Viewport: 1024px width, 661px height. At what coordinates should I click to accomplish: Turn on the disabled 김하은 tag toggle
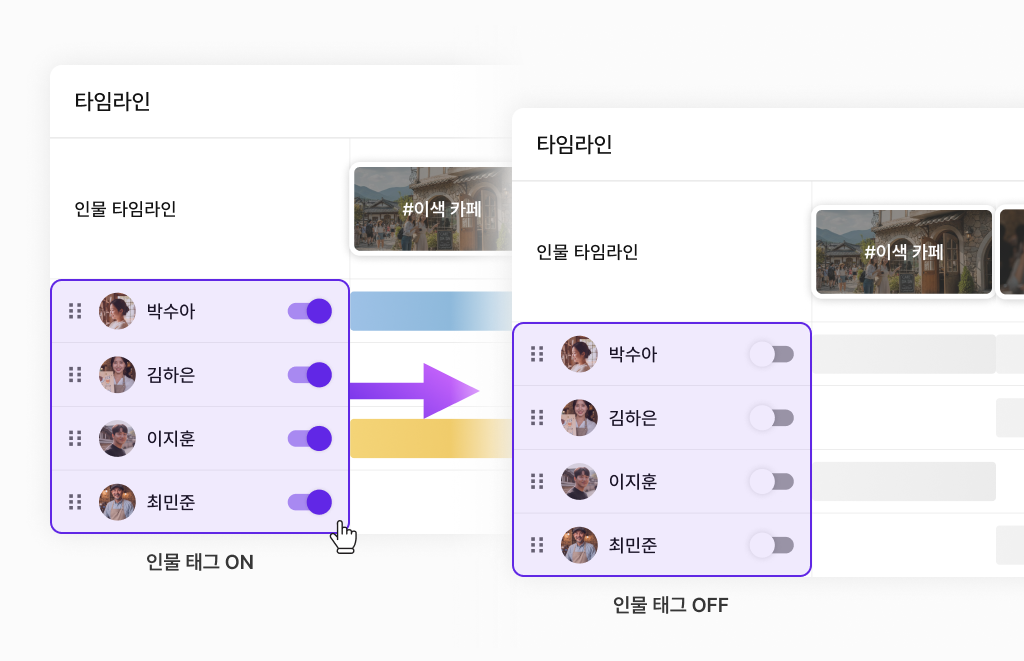[771, 418]
